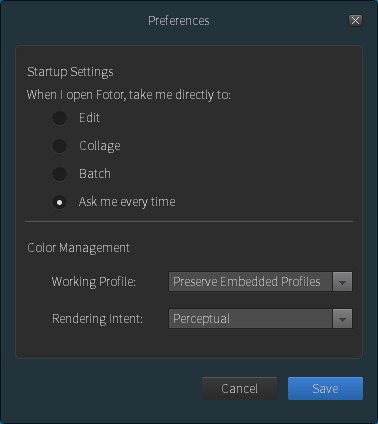Click the 'Edit' option label text
378x424 pixels.
89,118
